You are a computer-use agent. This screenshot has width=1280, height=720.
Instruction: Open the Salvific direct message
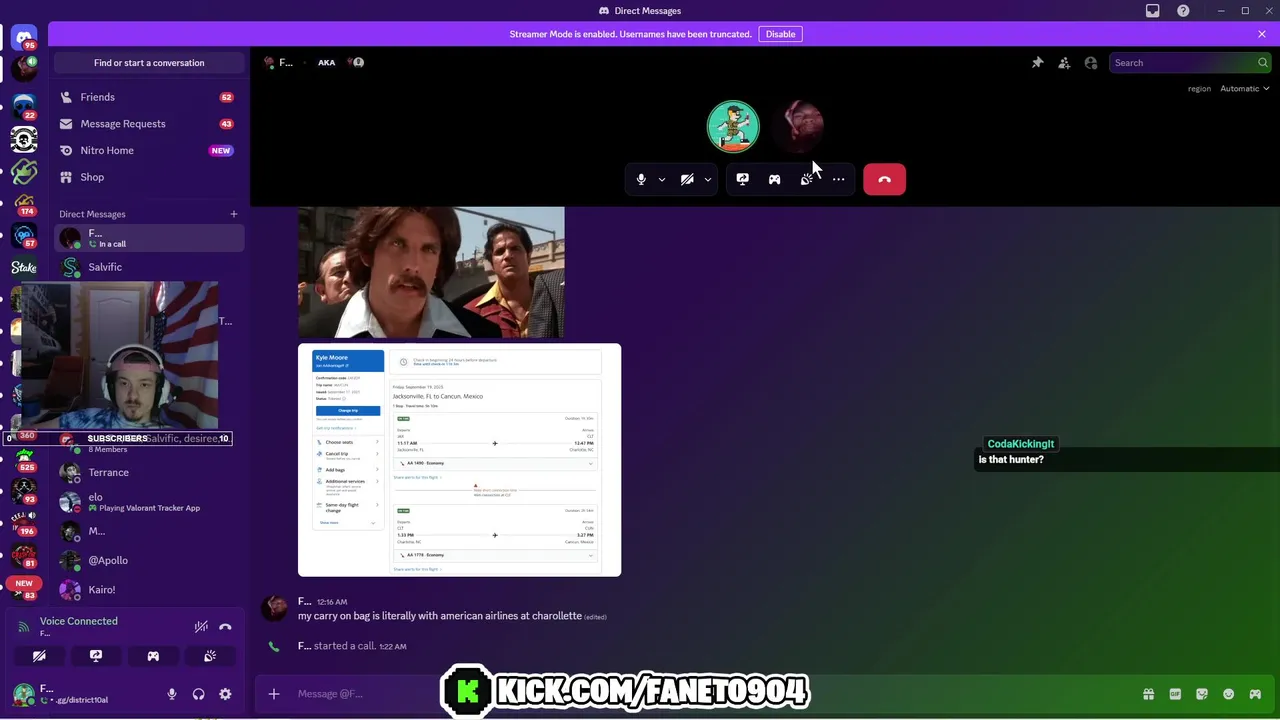coord(149,267)
